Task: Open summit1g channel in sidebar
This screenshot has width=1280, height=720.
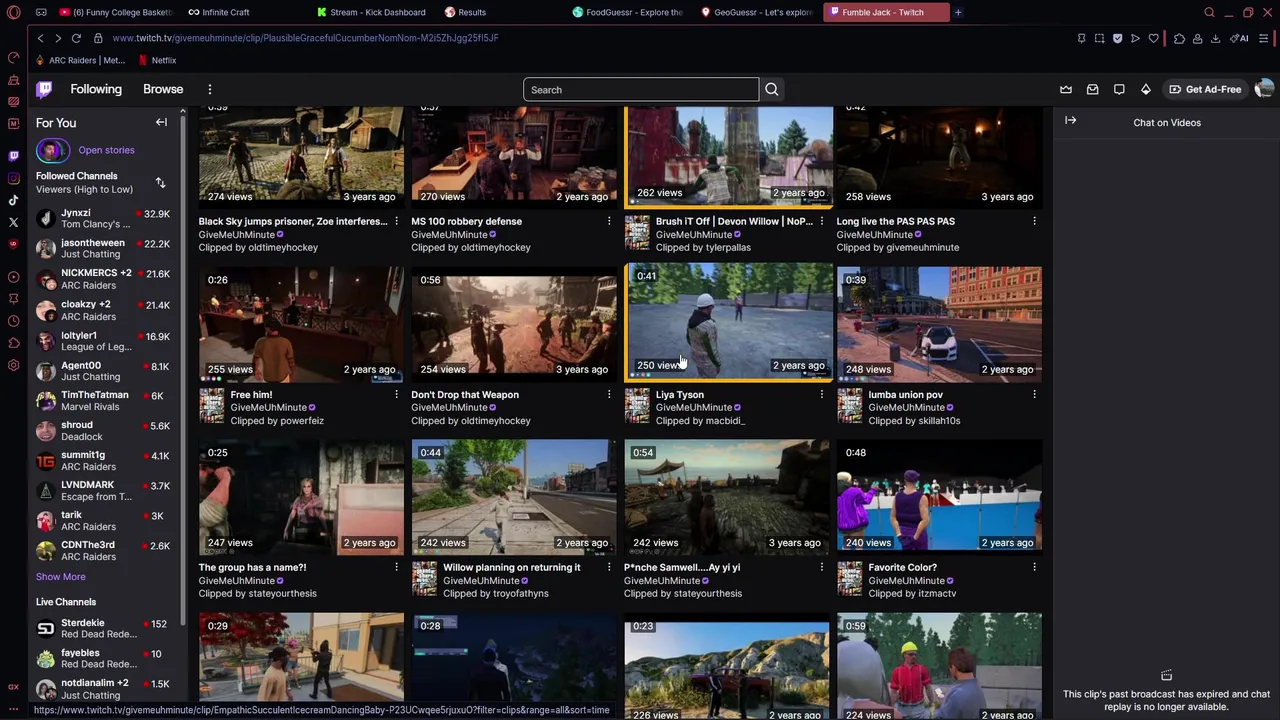Action: point(106,460)
